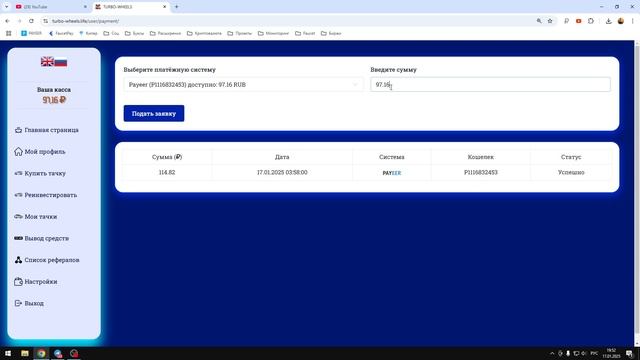The image size is (640, 360).
Task: Click the Дата column header
Action: (282, 157)
